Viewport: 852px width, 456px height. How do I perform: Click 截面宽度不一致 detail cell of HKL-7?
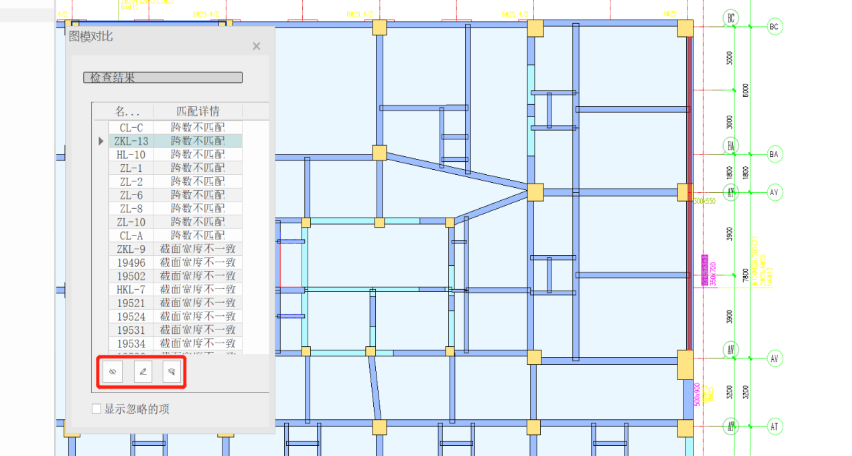click(198, 289)
